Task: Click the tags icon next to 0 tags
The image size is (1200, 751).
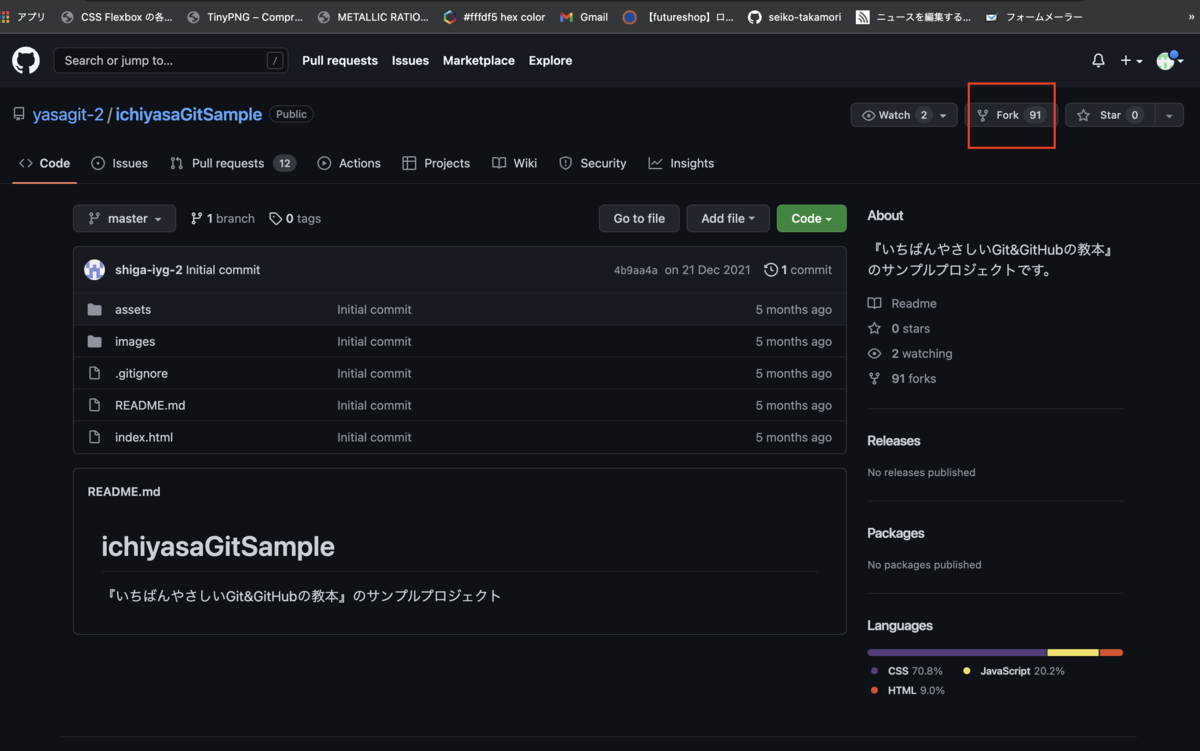Action: pos(276,218)
